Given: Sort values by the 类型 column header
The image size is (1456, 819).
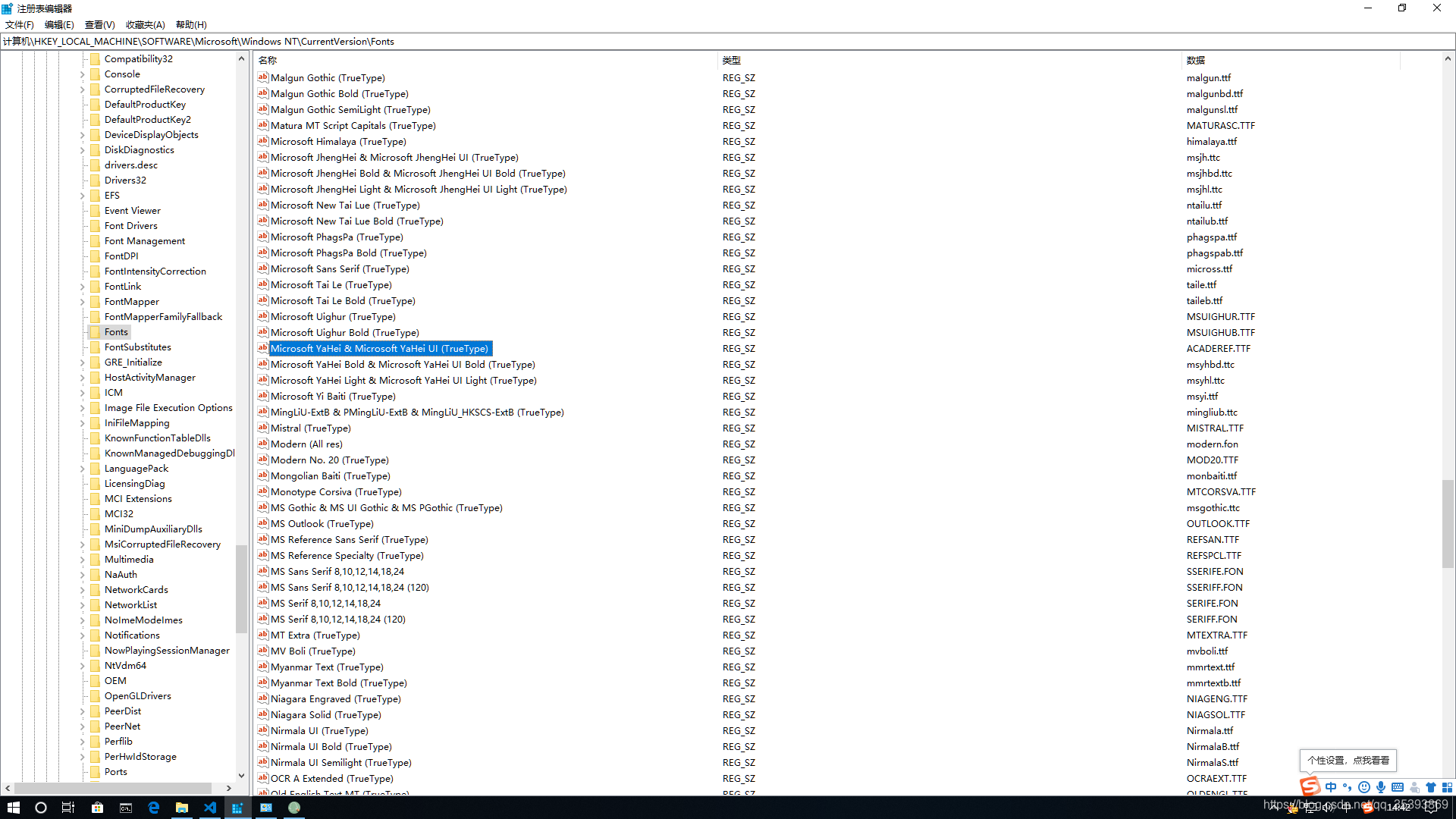Looking at the screenshot, I should pos(949,60).
